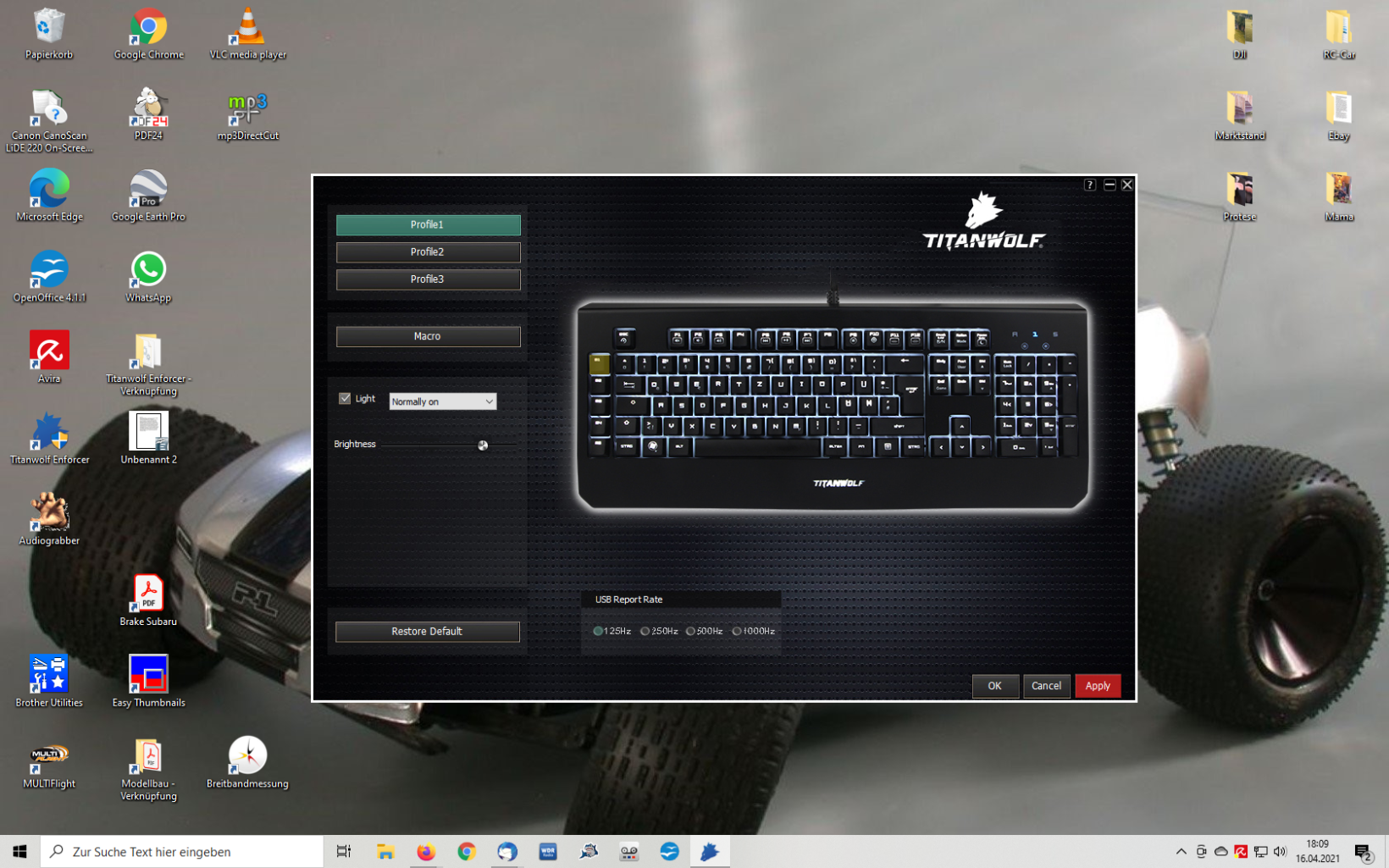The image size is (1389, 868).
Task: Click the taskbar clock showing 18:09
Action: (1318, 851)
